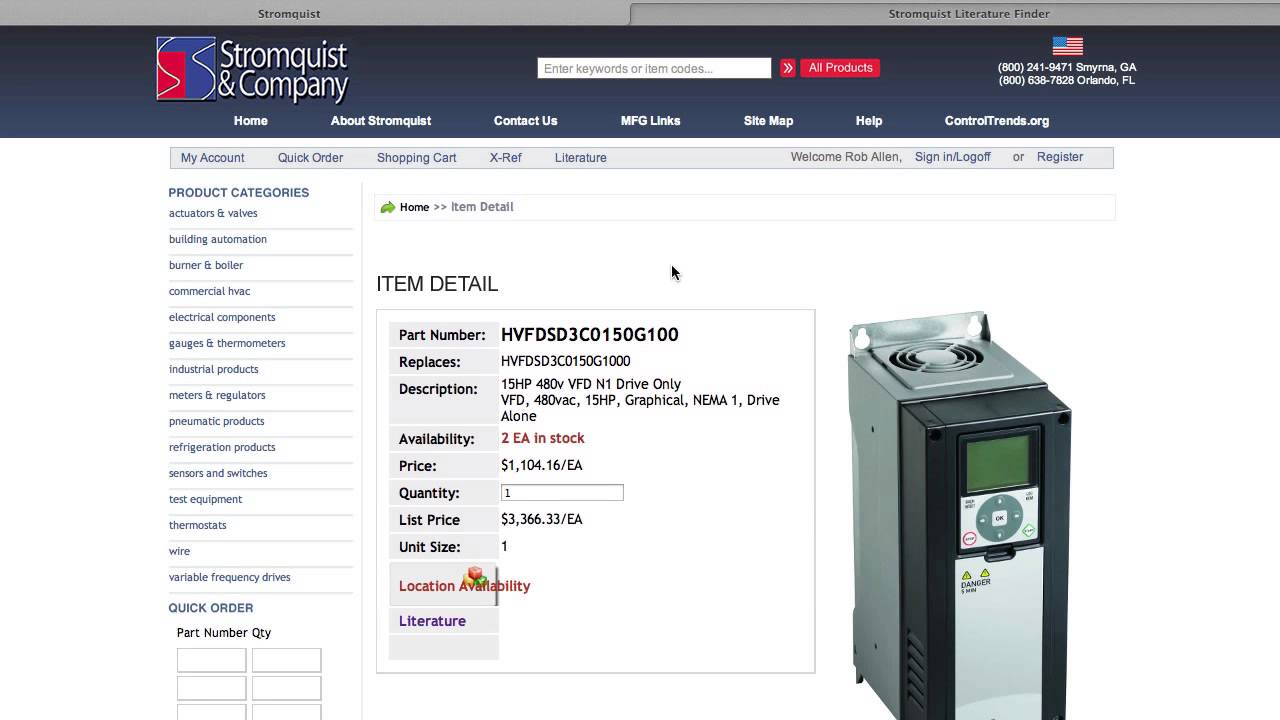Viewport: 1280px width, 720px height.
Task: Select electrical components category
Action: tap(222, 317)
